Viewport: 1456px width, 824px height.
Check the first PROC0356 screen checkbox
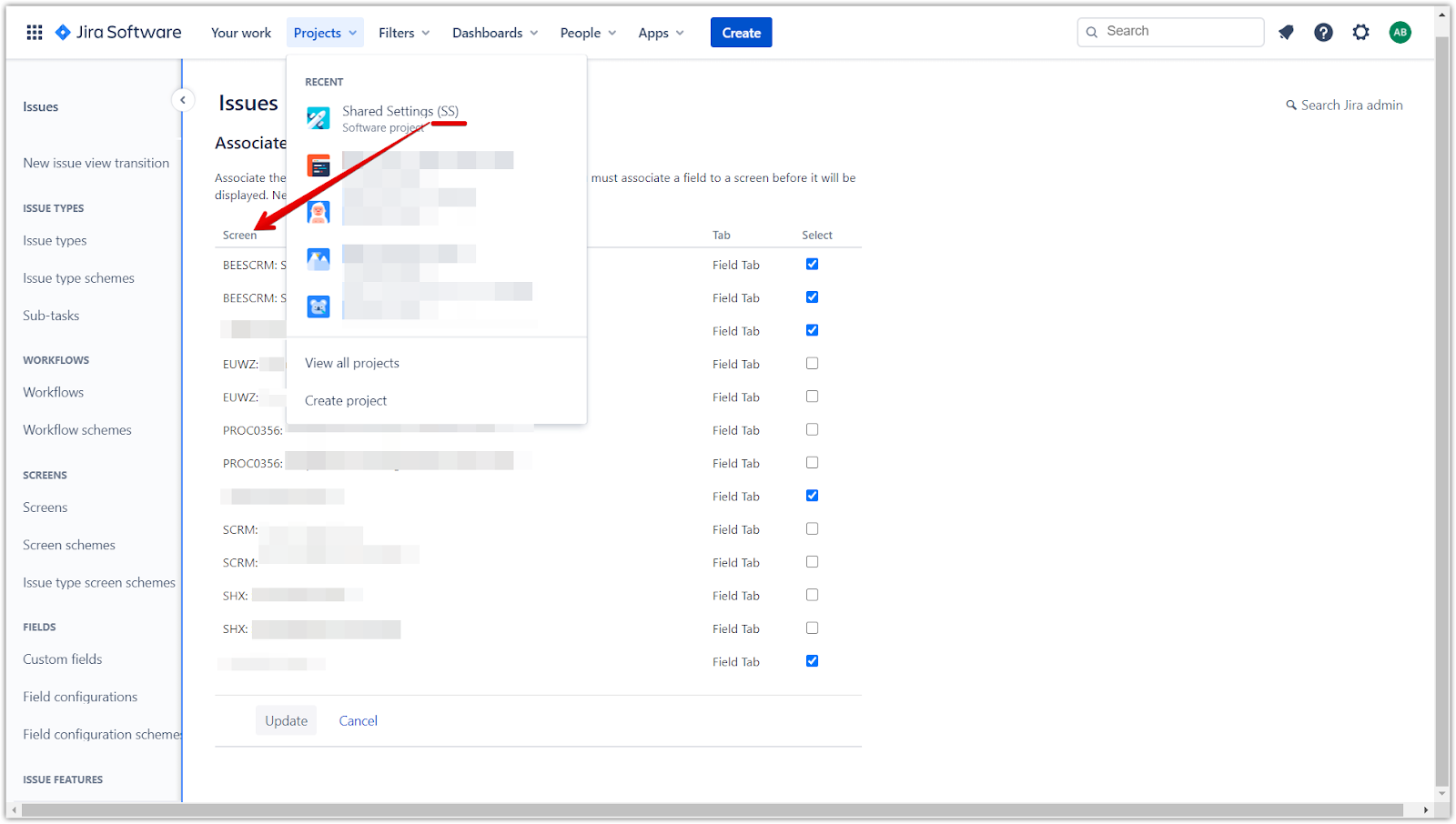pos(812,430)
